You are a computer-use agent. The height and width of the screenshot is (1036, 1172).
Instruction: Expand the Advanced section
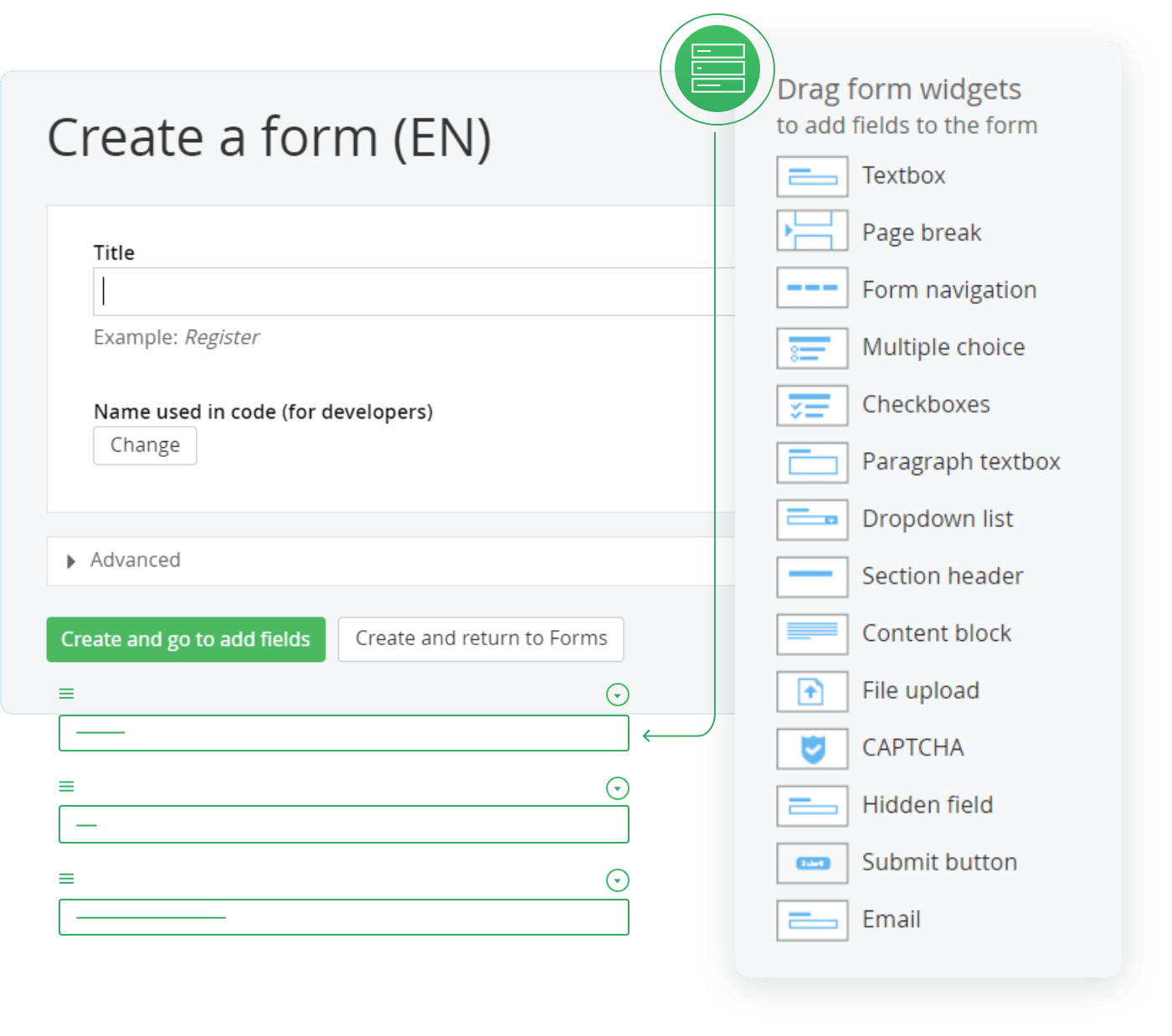click(x=72, y=561)
